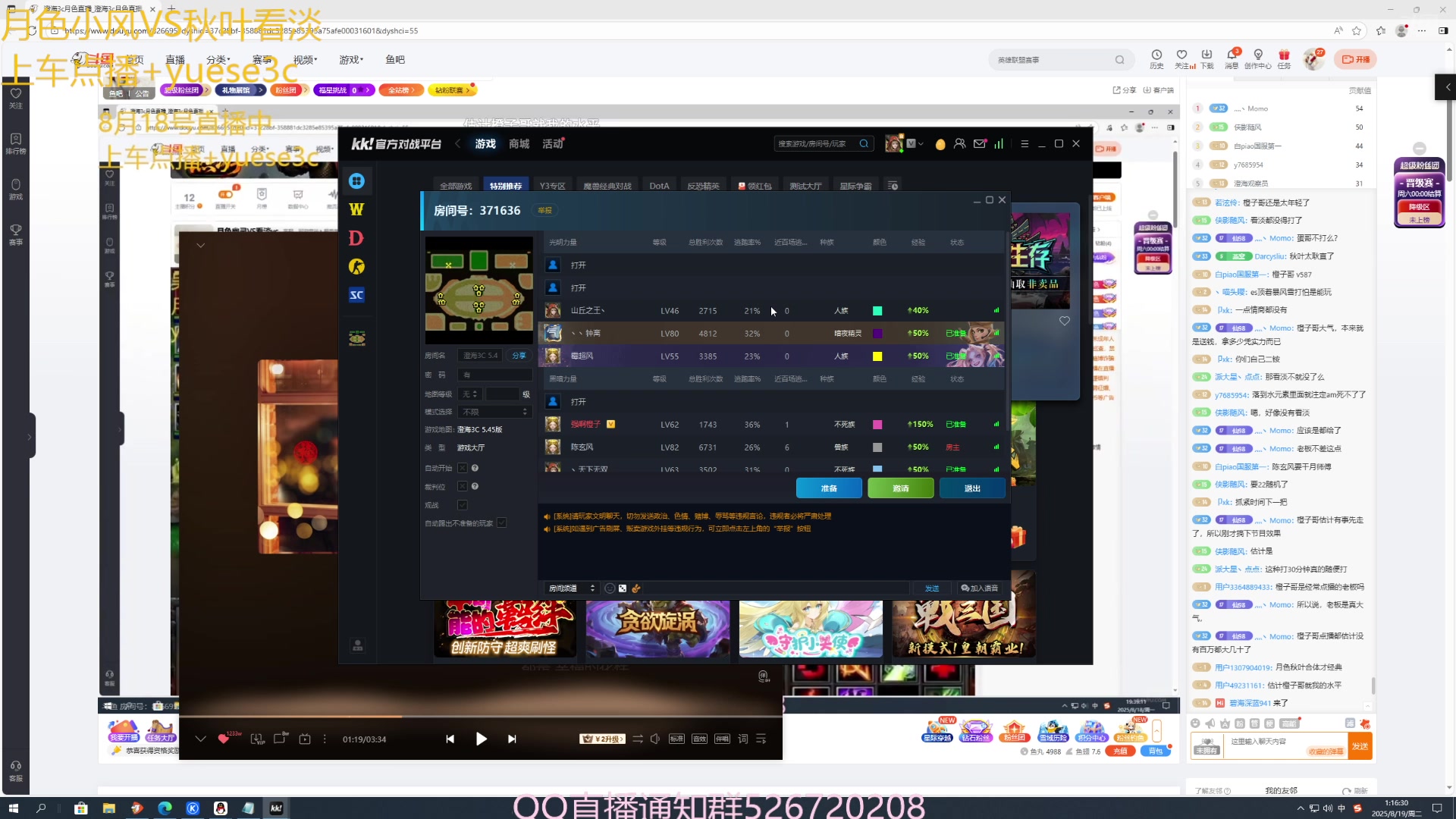The width and height of the screenshot is (1456, 819).
Task: Open the lyrics 词 icon
Action: (742, 739)
